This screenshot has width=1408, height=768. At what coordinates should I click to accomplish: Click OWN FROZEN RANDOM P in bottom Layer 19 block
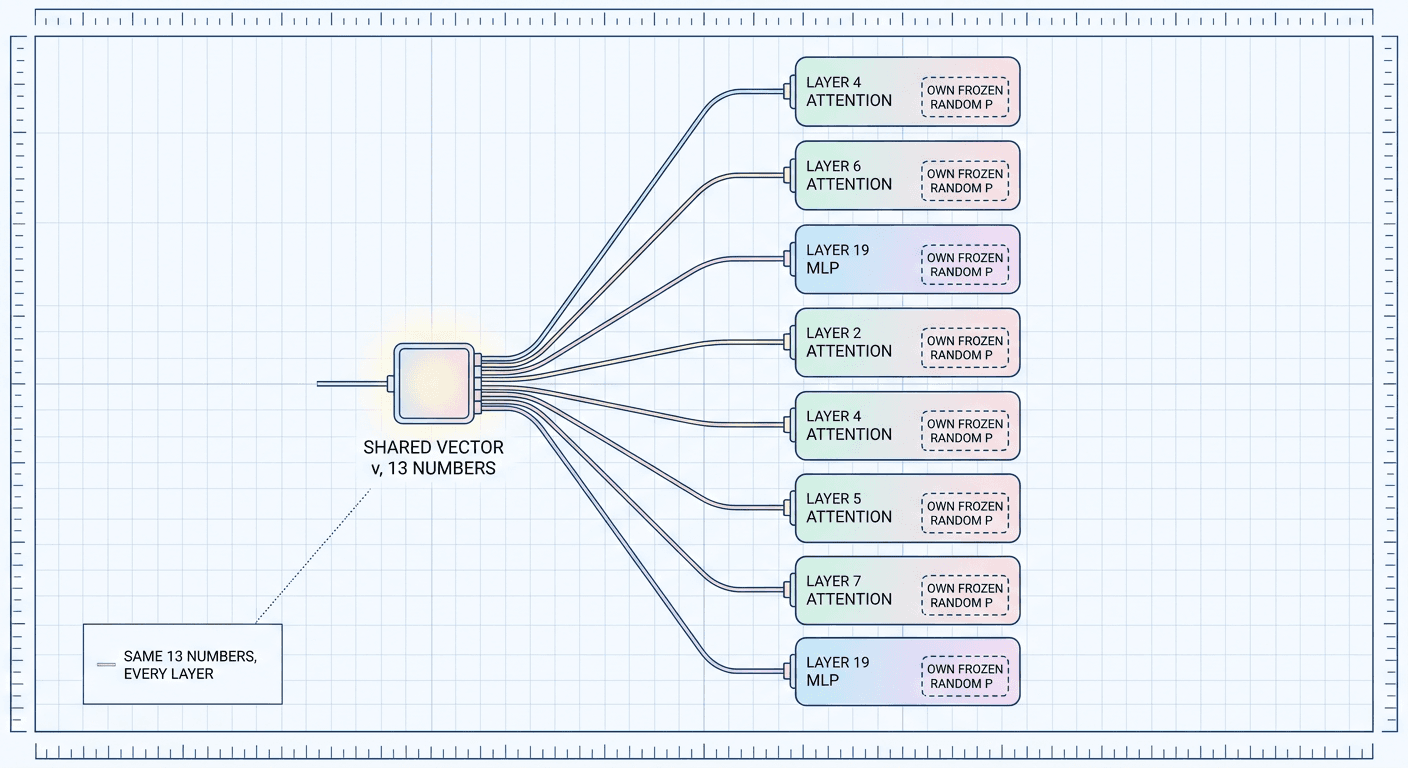point(965,677)
